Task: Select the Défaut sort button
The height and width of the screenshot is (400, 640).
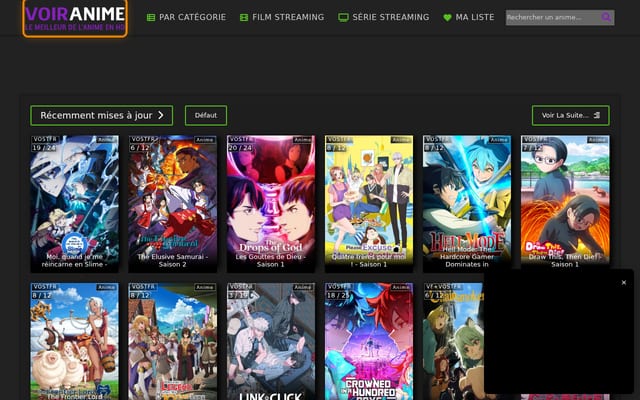Action: (x=206, y=116)
